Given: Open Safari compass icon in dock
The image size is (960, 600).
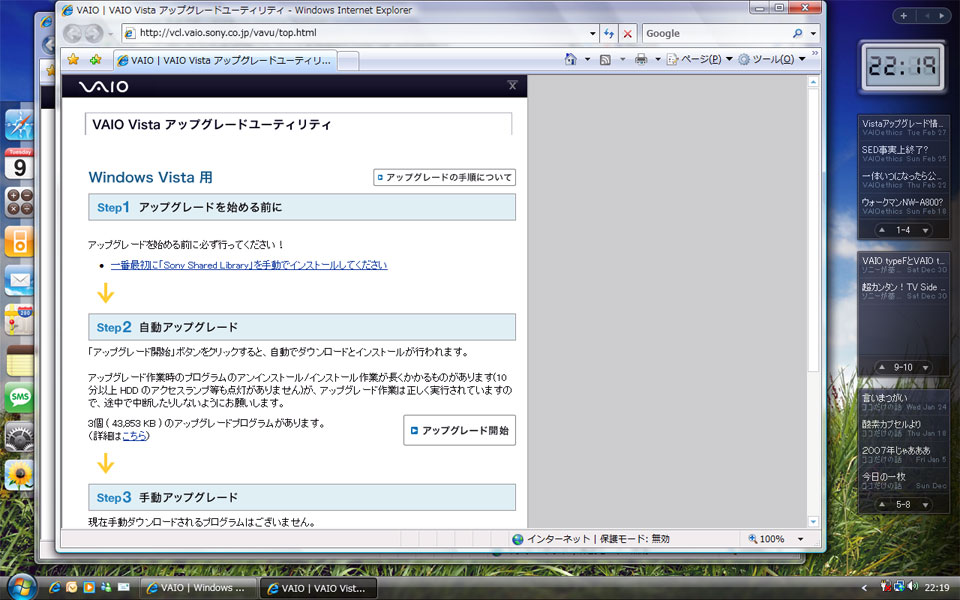Looking at the screenshot, I should click(19, 126).
